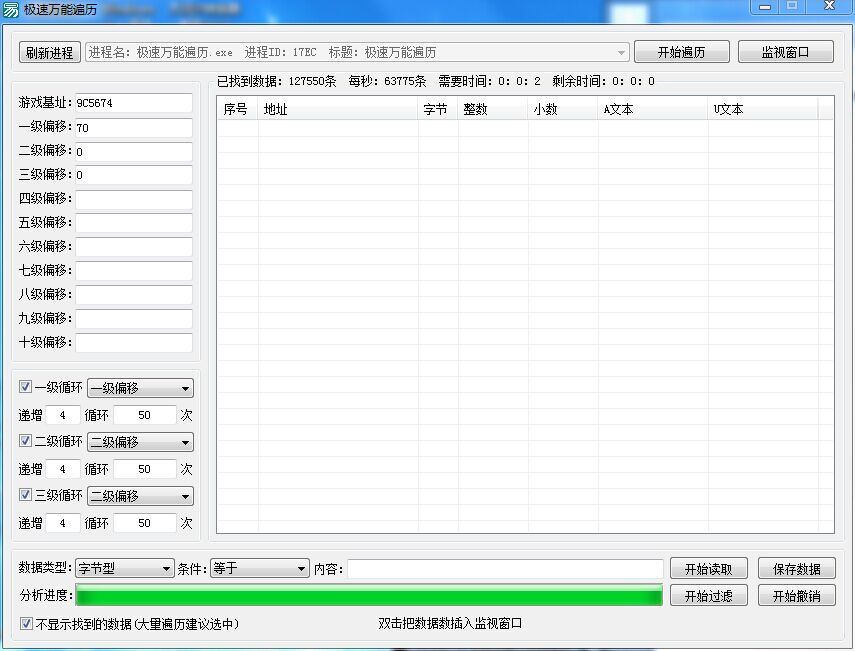Click the 剩余时间 status text
Screen dimensions: 855x651
point(603,81)
